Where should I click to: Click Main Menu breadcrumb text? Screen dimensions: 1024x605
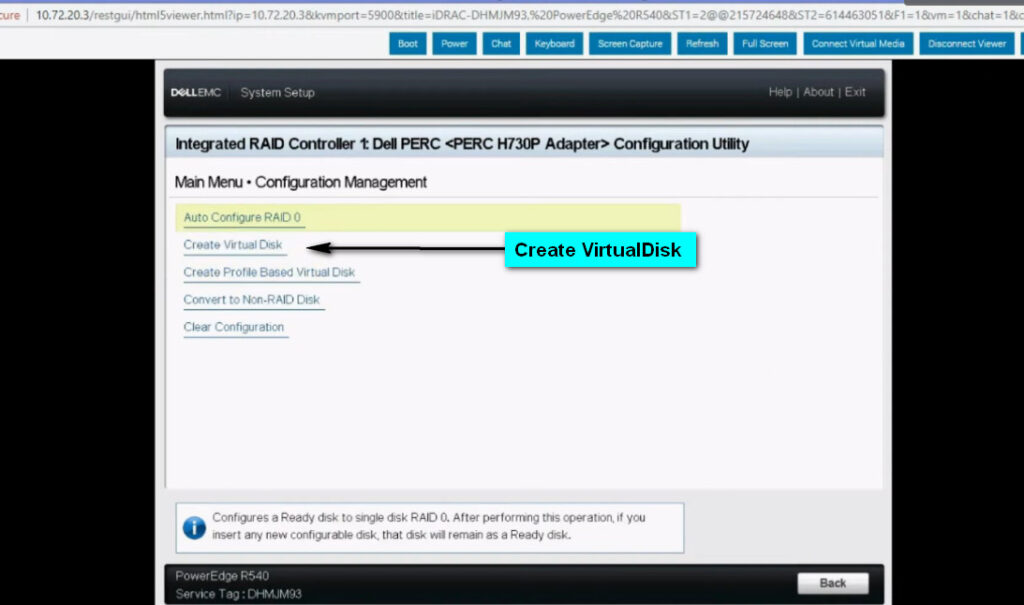pyautogui.click(x=208, y=182)
